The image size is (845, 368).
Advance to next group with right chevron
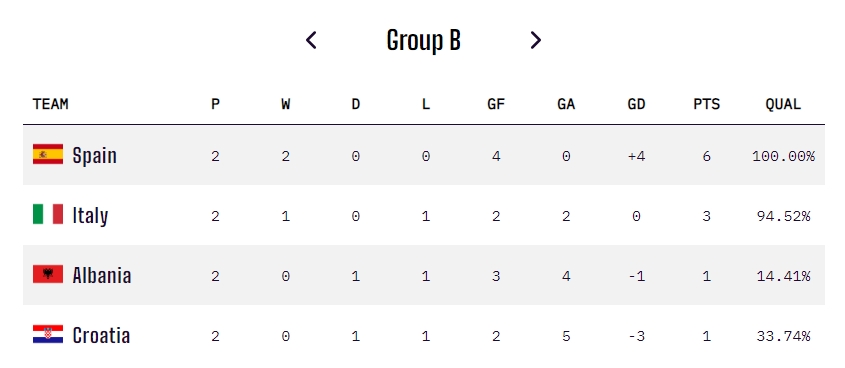point(535,40)
